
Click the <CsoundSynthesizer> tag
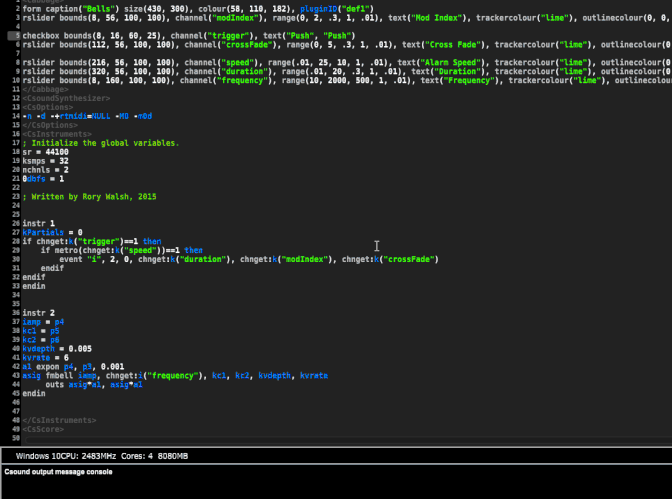[x=66, y=98]
